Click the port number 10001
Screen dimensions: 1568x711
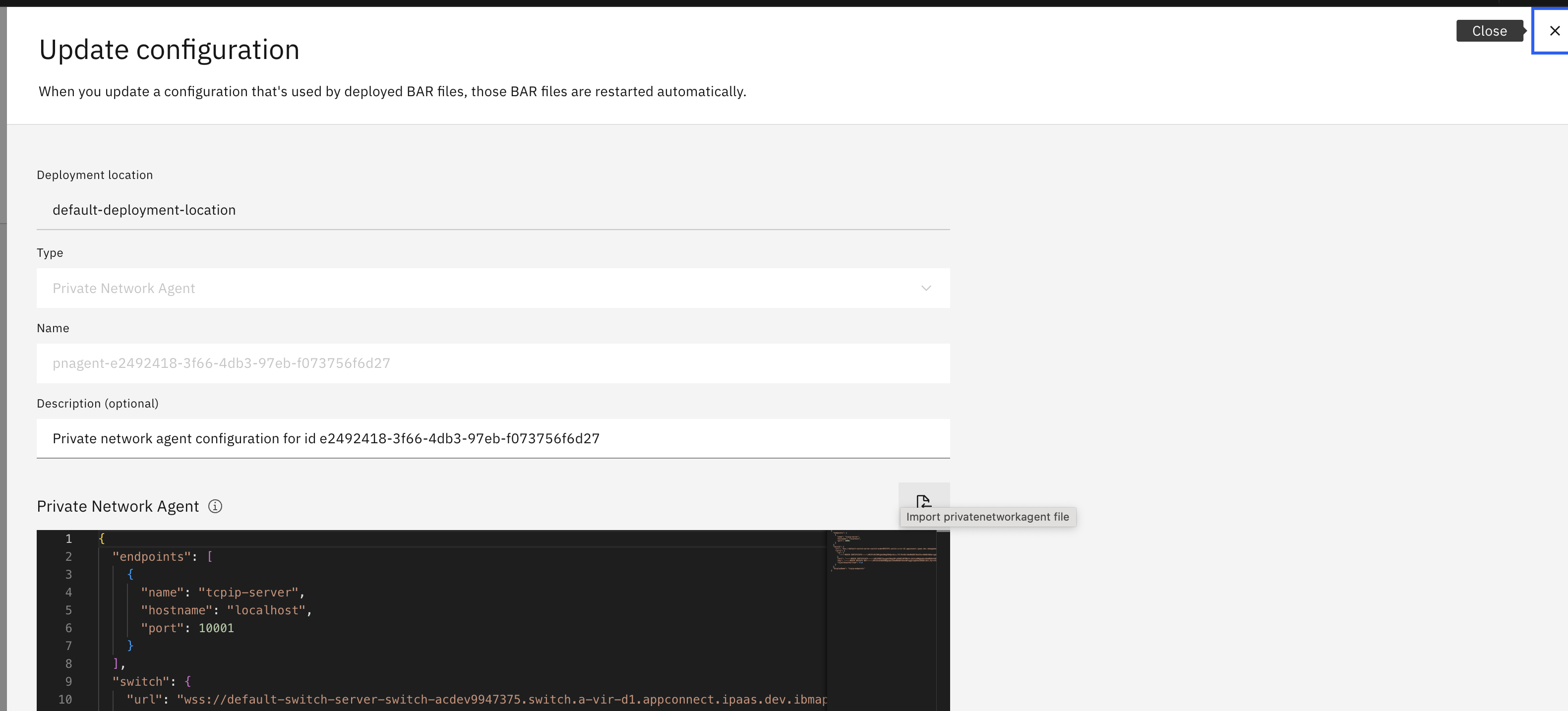pos(216,628)
